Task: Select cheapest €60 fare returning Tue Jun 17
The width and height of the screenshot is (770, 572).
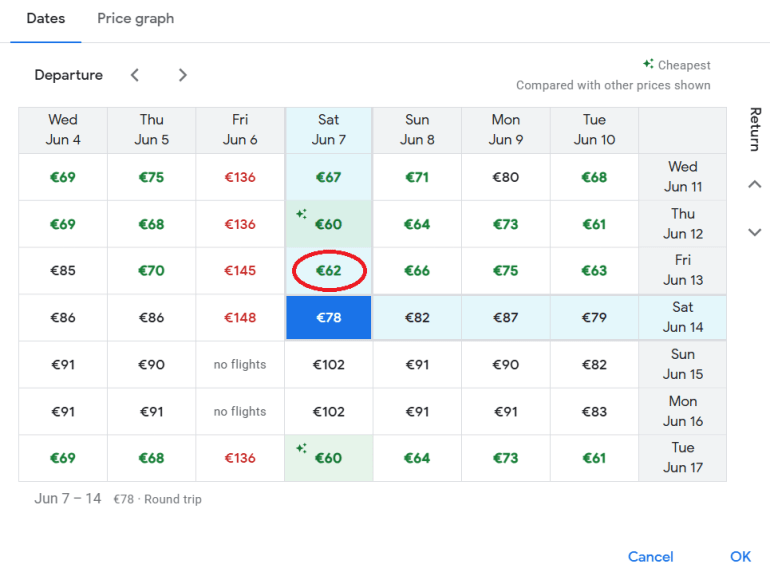Action: point(329,458)
